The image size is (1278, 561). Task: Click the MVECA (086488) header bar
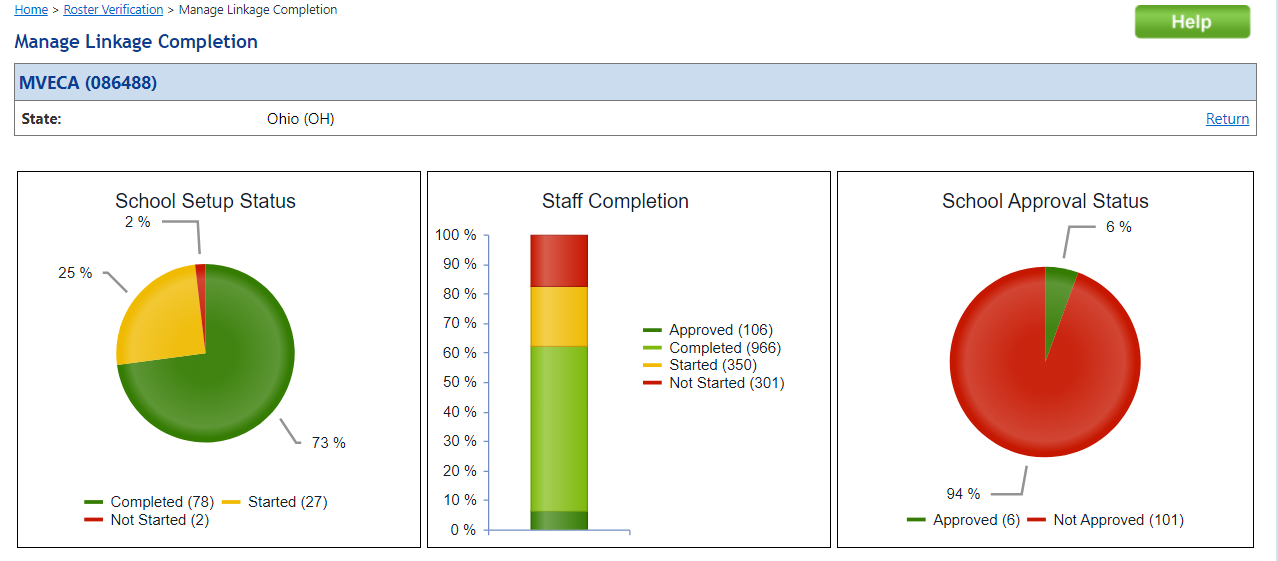pyautogui.click(x=635, y=82)
